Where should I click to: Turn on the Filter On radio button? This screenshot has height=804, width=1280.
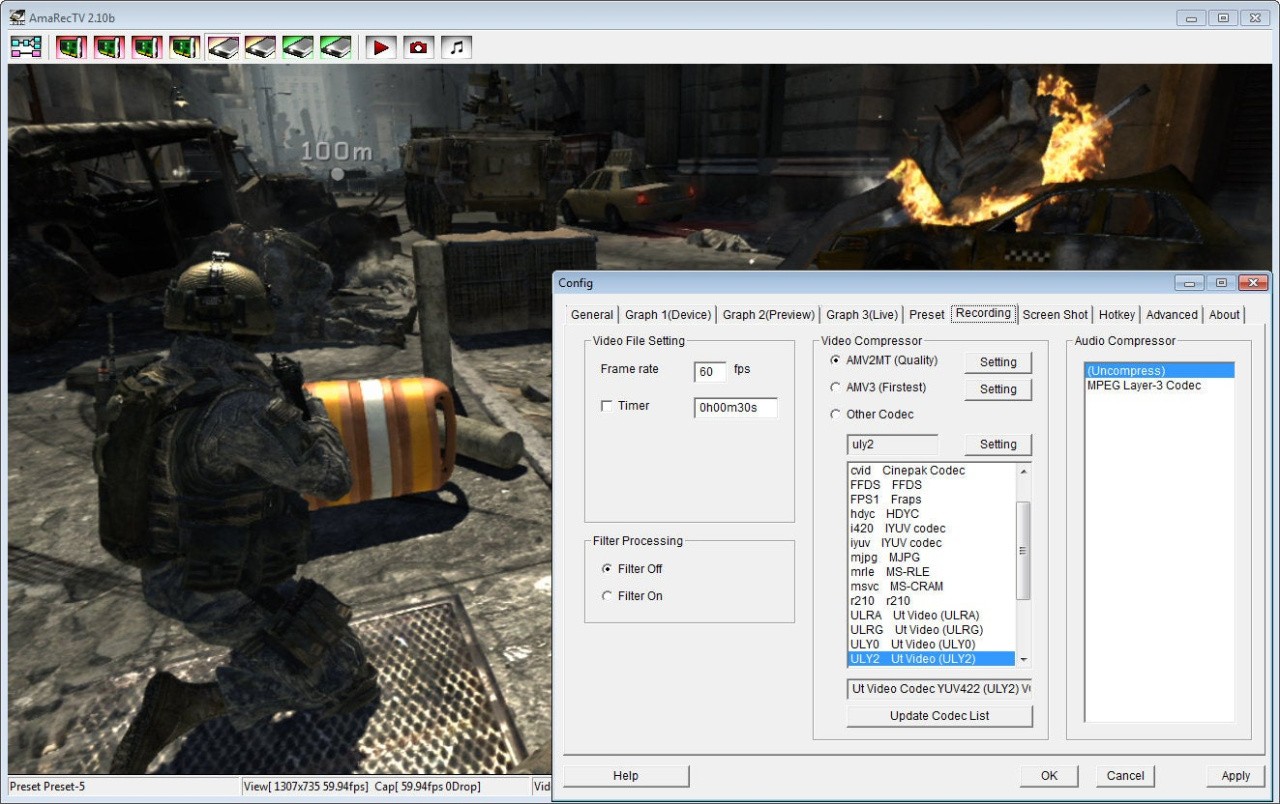(x=607, y=596)
